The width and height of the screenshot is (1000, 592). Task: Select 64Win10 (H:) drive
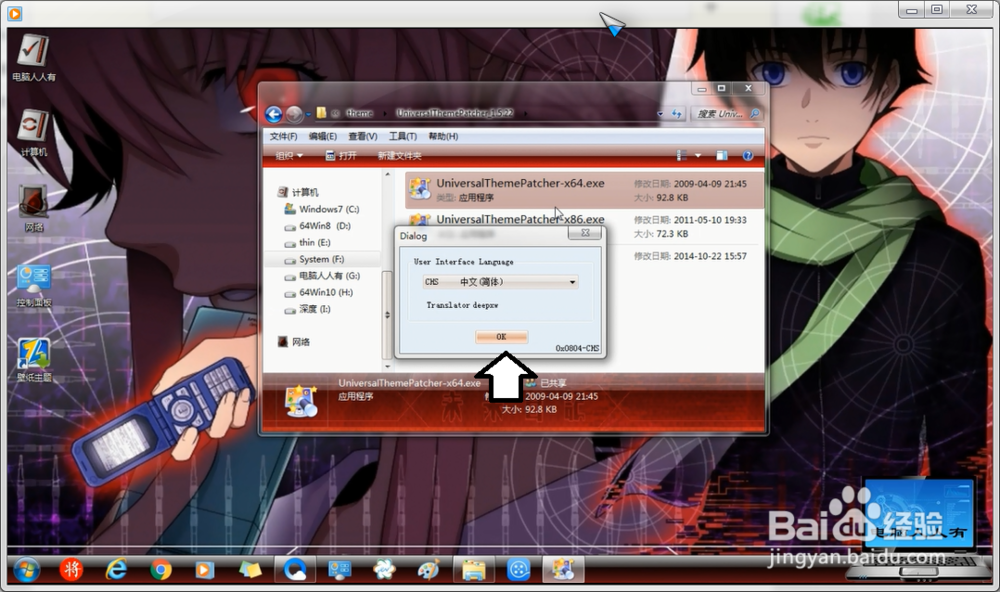coord(318,292)
